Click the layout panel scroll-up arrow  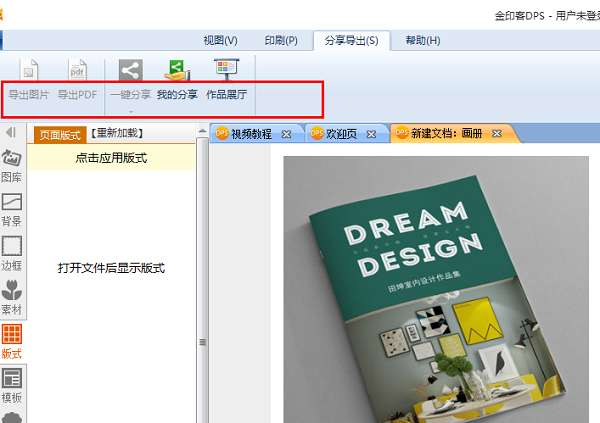(202, 131)
